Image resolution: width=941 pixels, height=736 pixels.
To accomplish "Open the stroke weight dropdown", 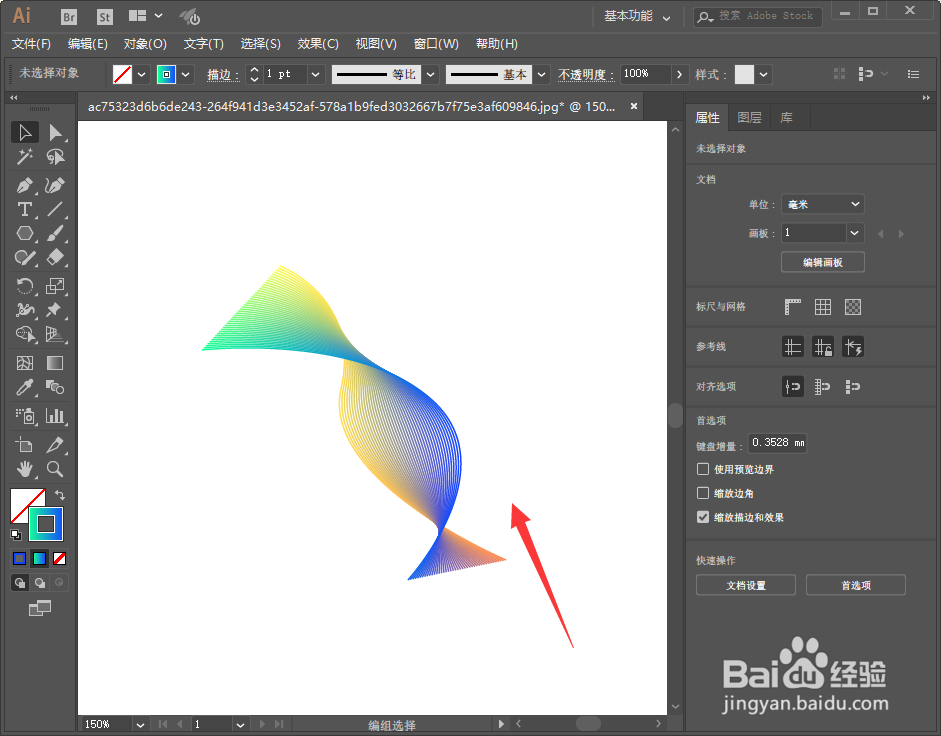I will coord(316,74).
